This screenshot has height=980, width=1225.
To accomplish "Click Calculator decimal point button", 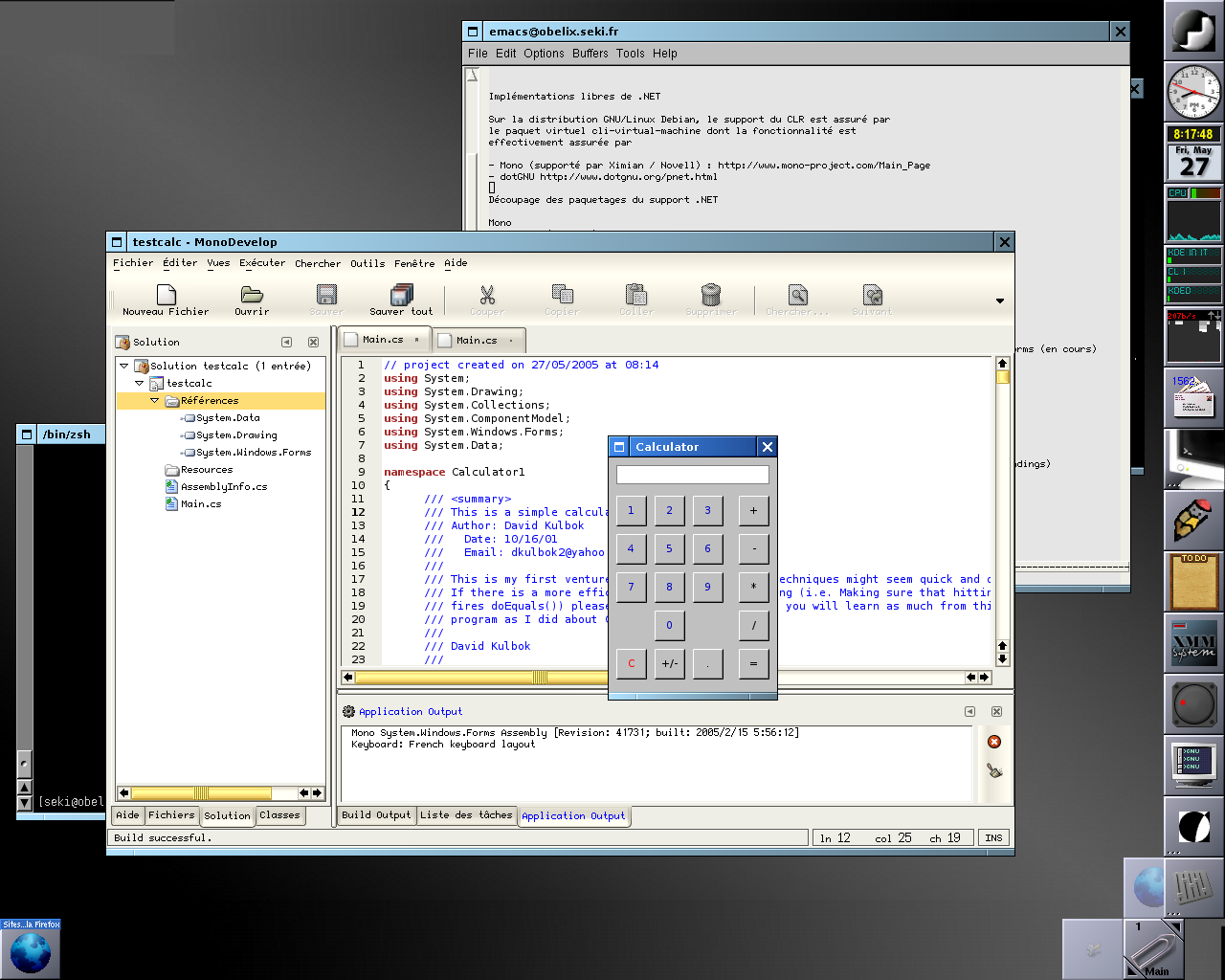I will (x=707, y=663).
